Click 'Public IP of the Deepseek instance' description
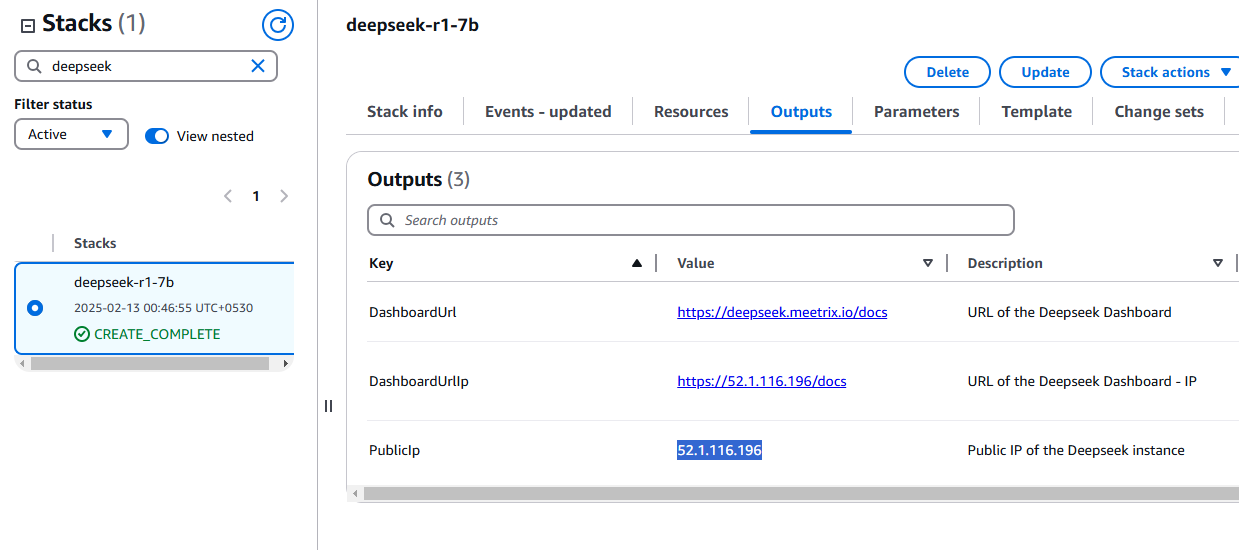 (1076, 451)
